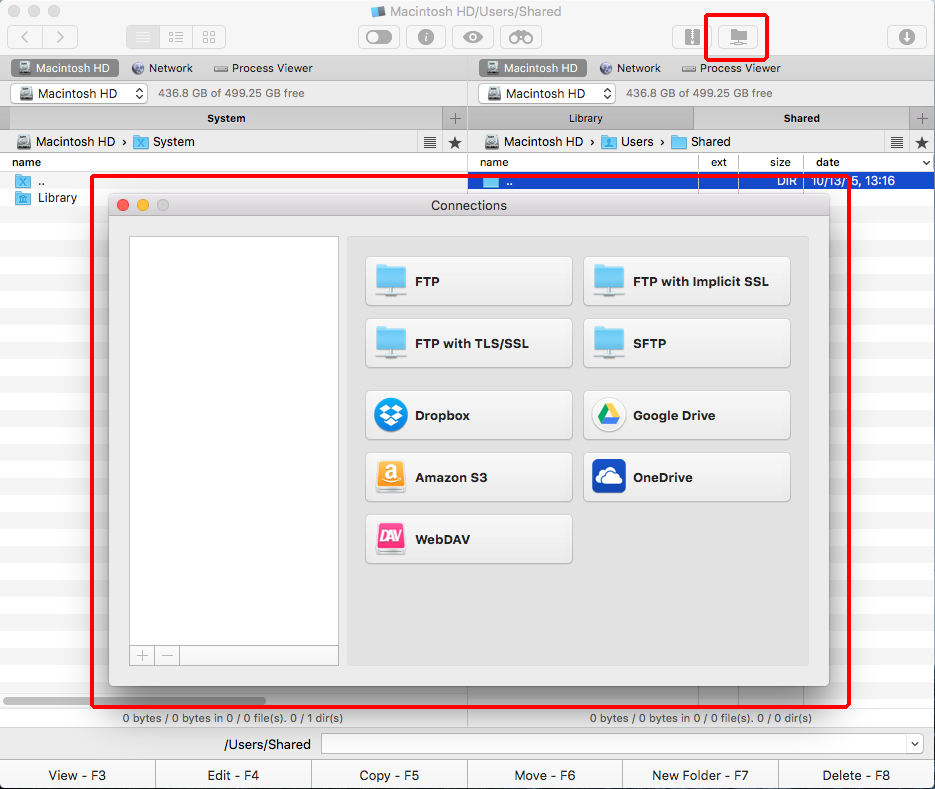Sort right pane by the ext column

[719, 162]
